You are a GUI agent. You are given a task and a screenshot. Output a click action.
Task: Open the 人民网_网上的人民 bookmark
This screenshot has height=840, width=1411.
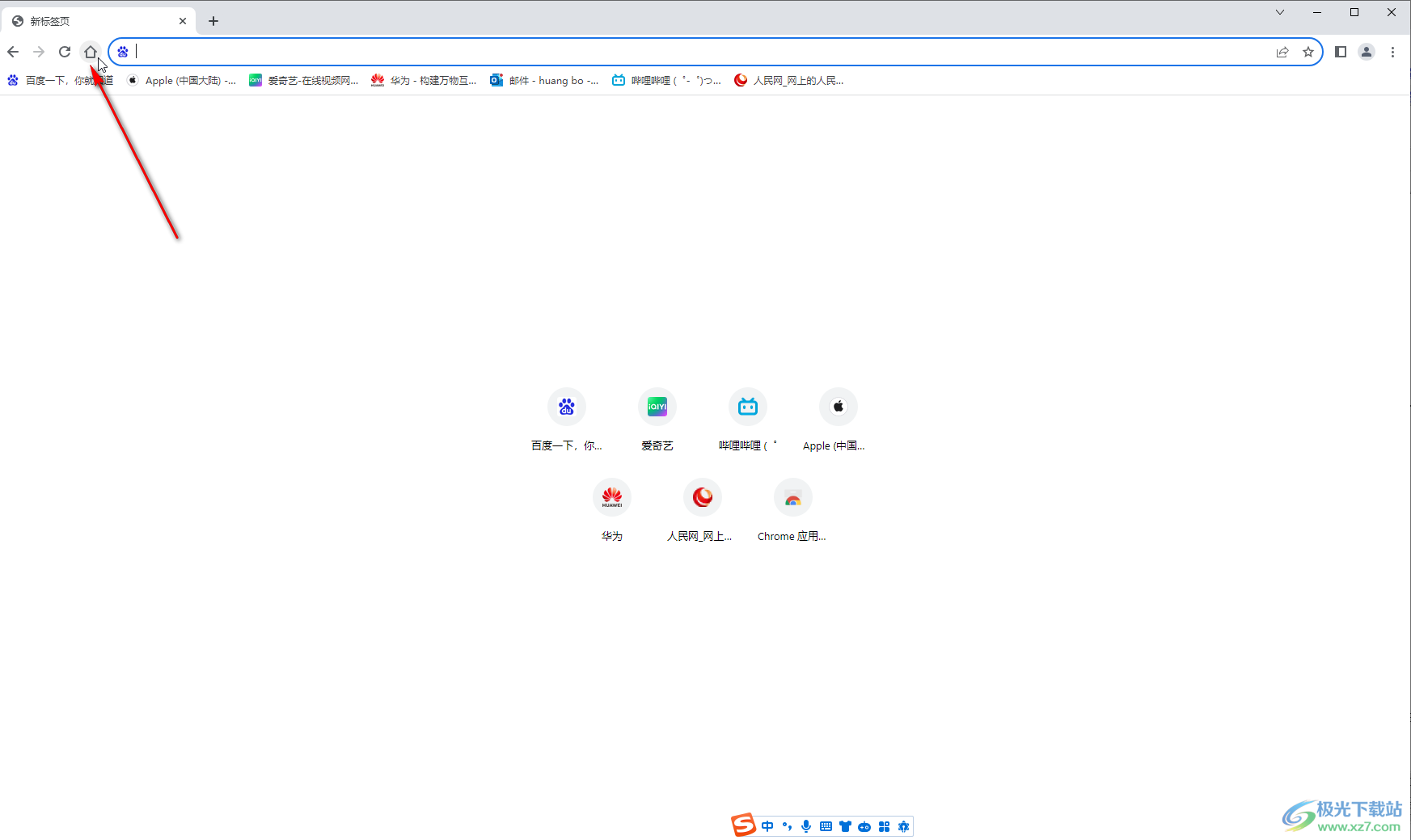[789, 80]
